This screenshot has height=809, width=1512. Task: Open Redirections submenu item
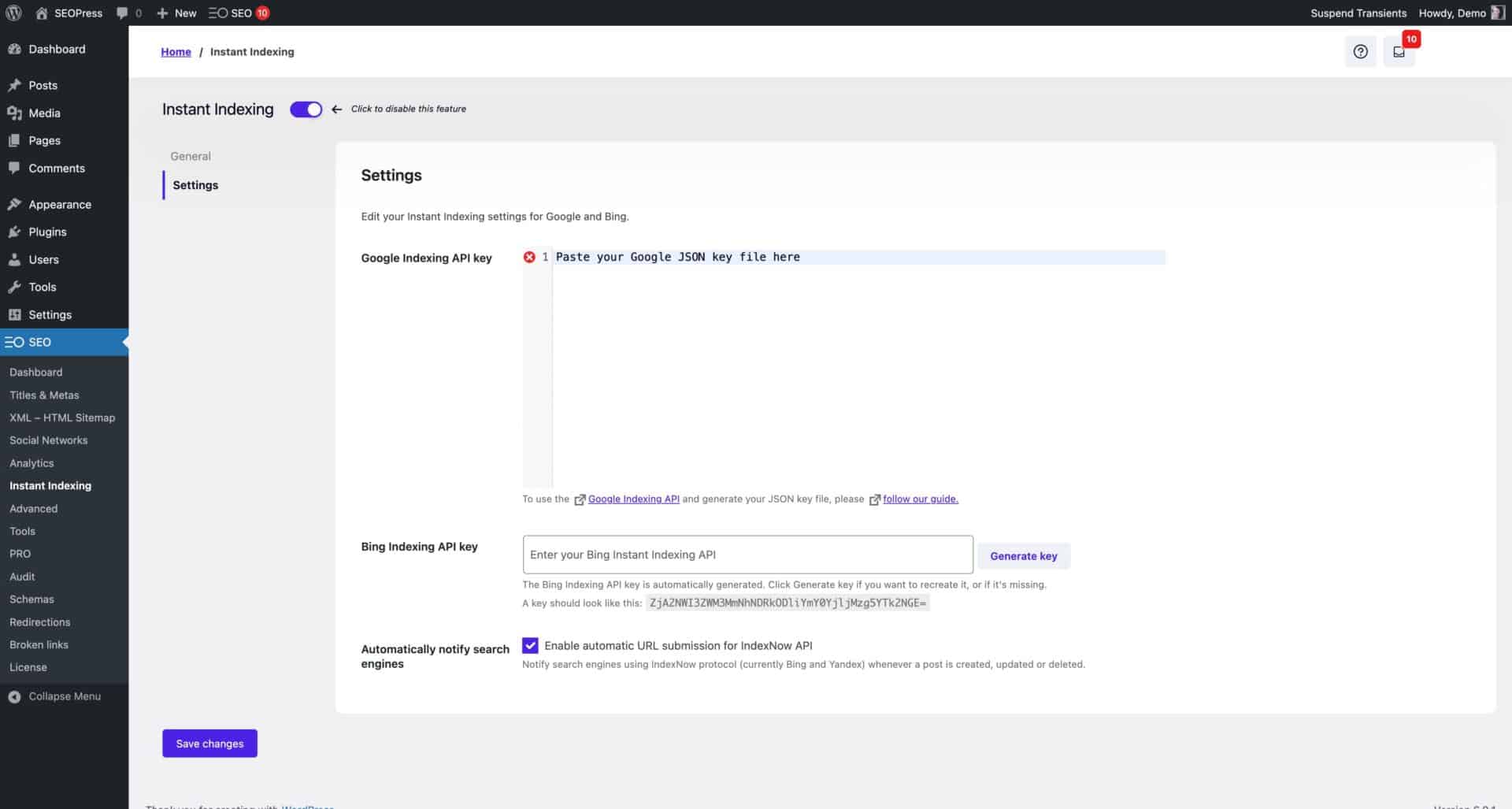pyautogui.click(x=39, y=622)
